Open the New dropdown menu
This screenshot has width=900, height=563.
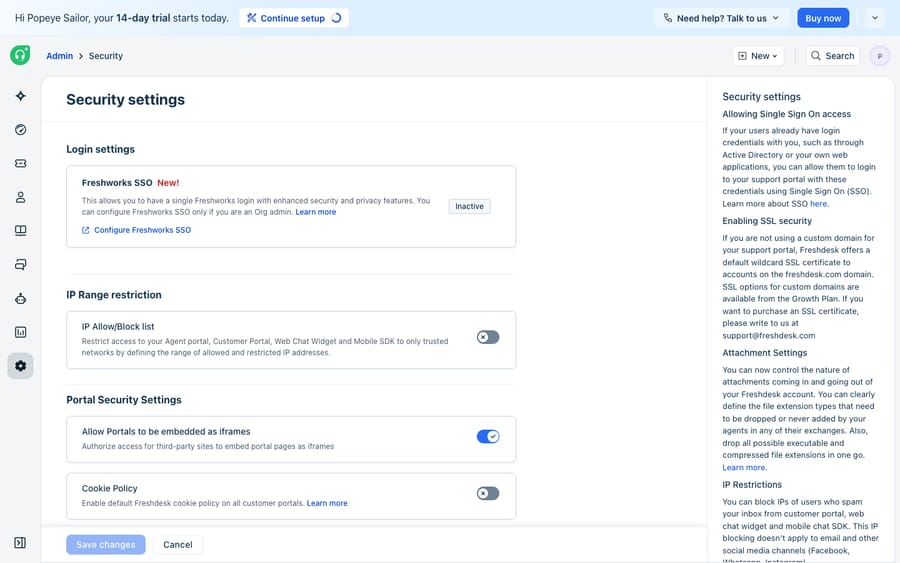click(758, 56)
